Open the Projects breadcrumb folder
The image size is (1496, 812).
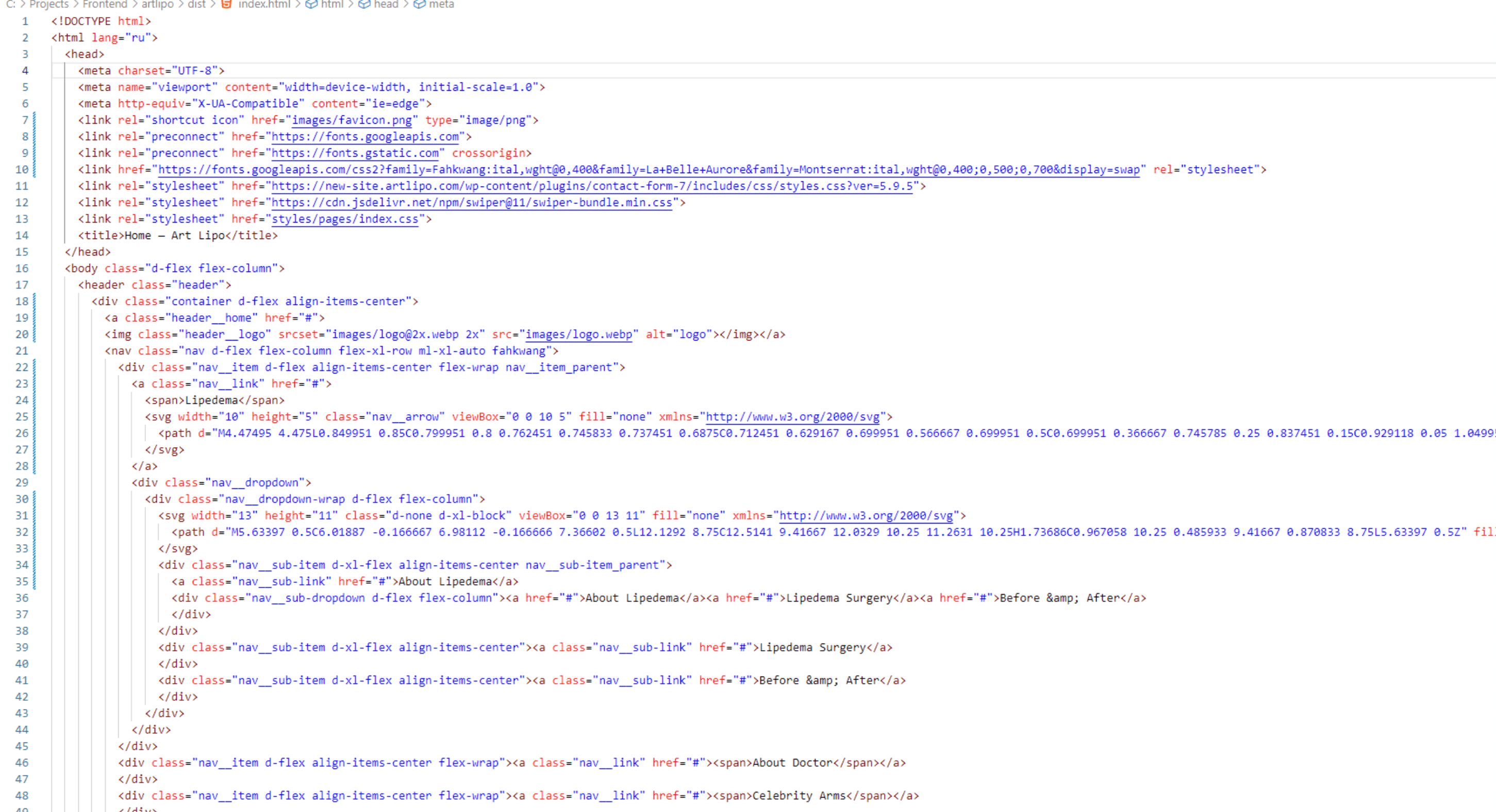point(49,4)
